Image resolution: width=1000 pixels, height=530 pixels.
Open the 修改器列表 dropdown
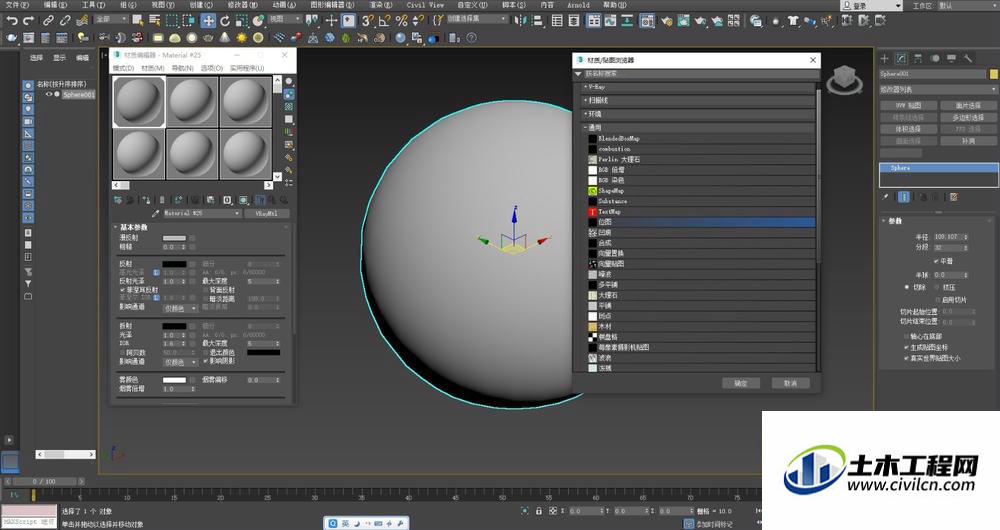pyautogui.click(x=938, y=89)
